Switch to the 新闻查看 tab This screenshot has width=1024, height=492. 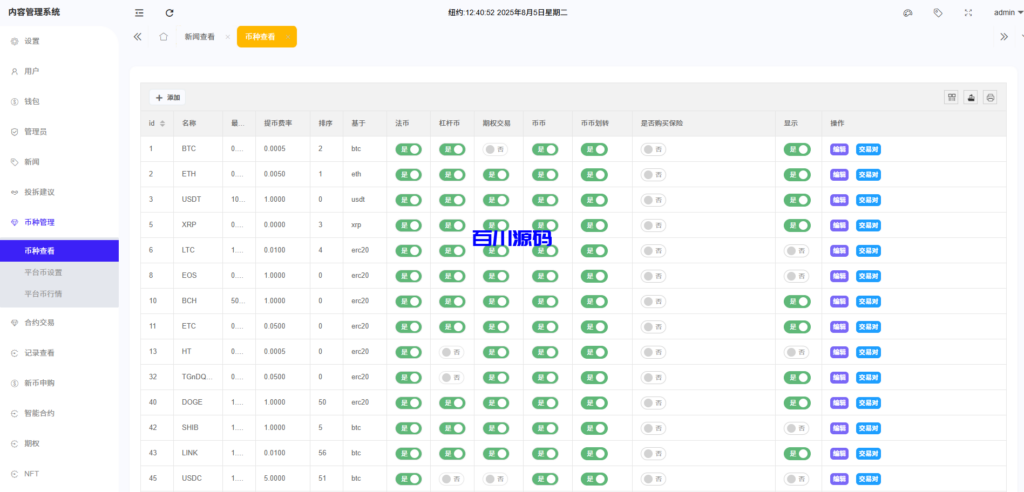coord(199,36)
